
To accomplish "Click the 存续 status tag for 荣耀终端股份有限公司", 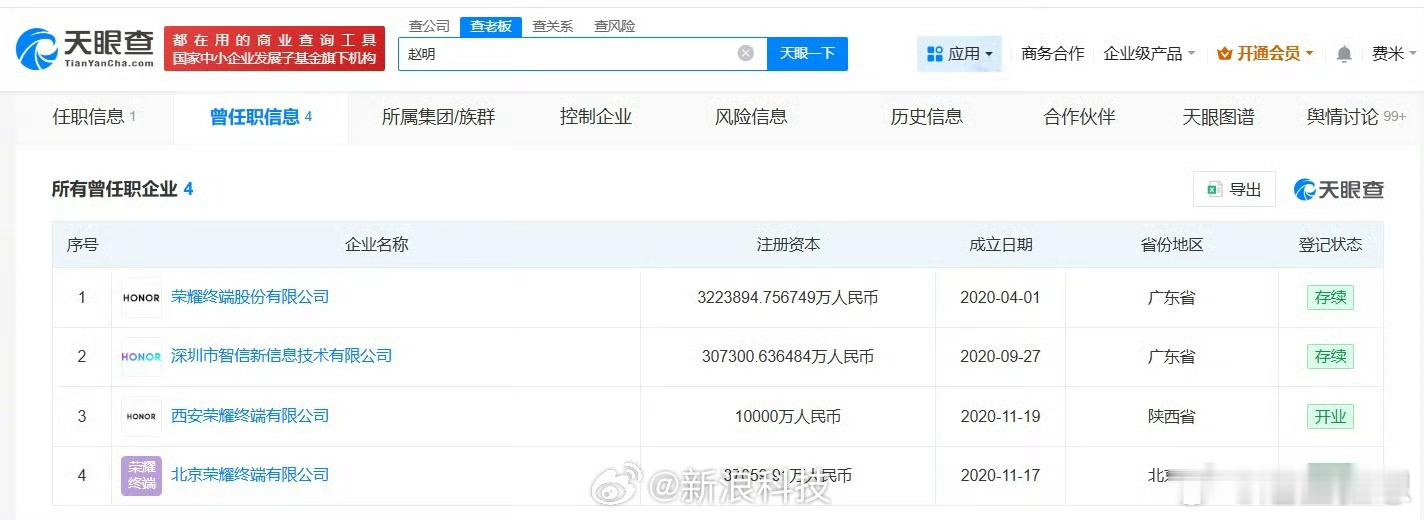I will pyautogui.click(x=1330, y=297).
